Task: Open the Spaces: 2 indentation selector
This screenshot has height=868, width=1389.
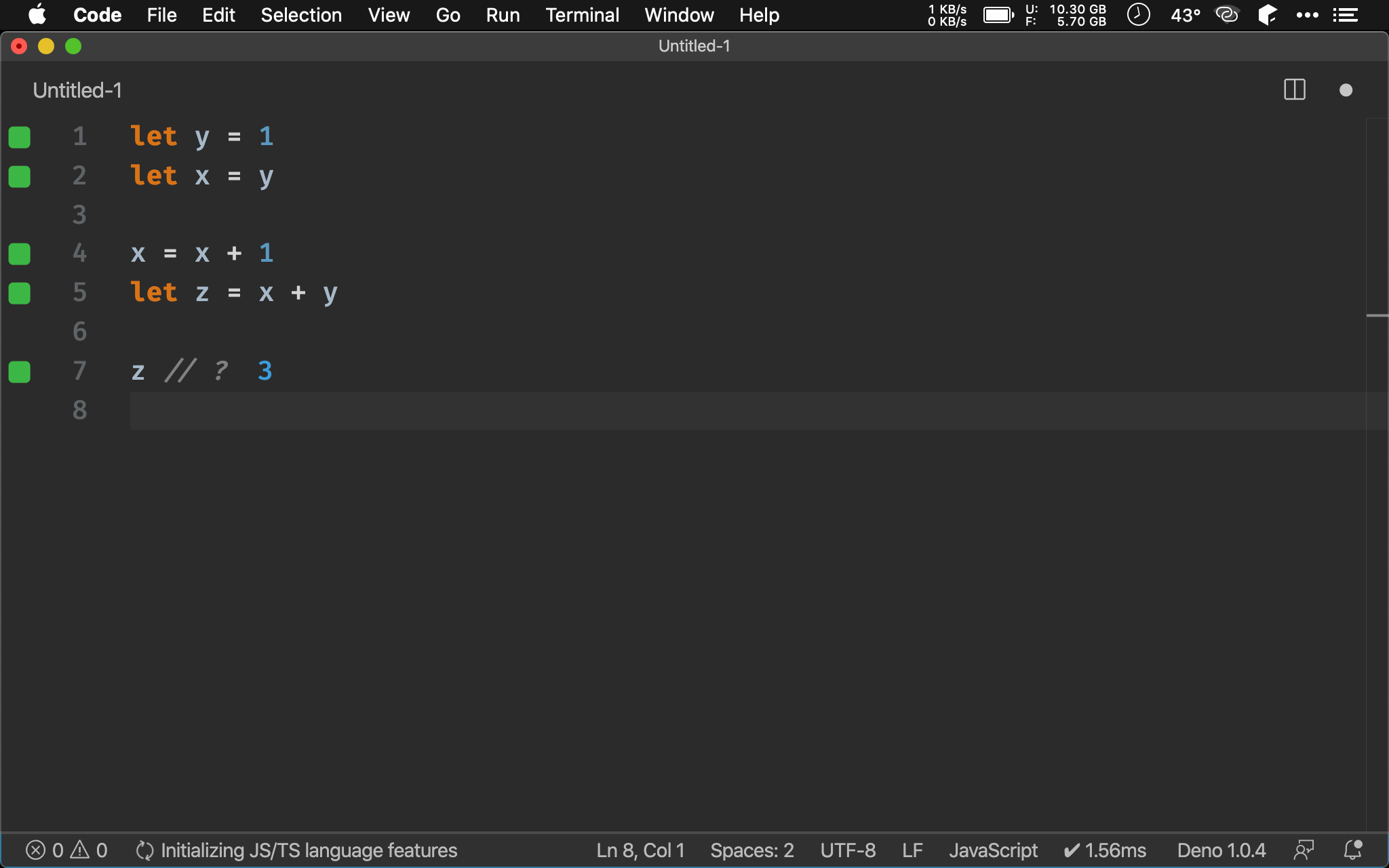Action: (x=751, y=850)
